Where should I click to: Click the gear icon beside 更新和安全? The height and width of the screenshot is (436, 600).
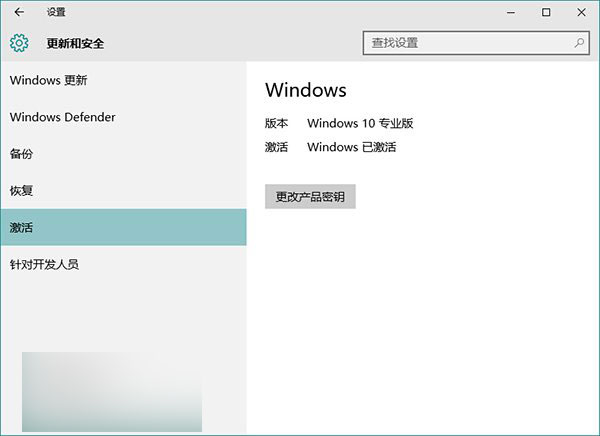pyautogui.click(x=19, y=43)
